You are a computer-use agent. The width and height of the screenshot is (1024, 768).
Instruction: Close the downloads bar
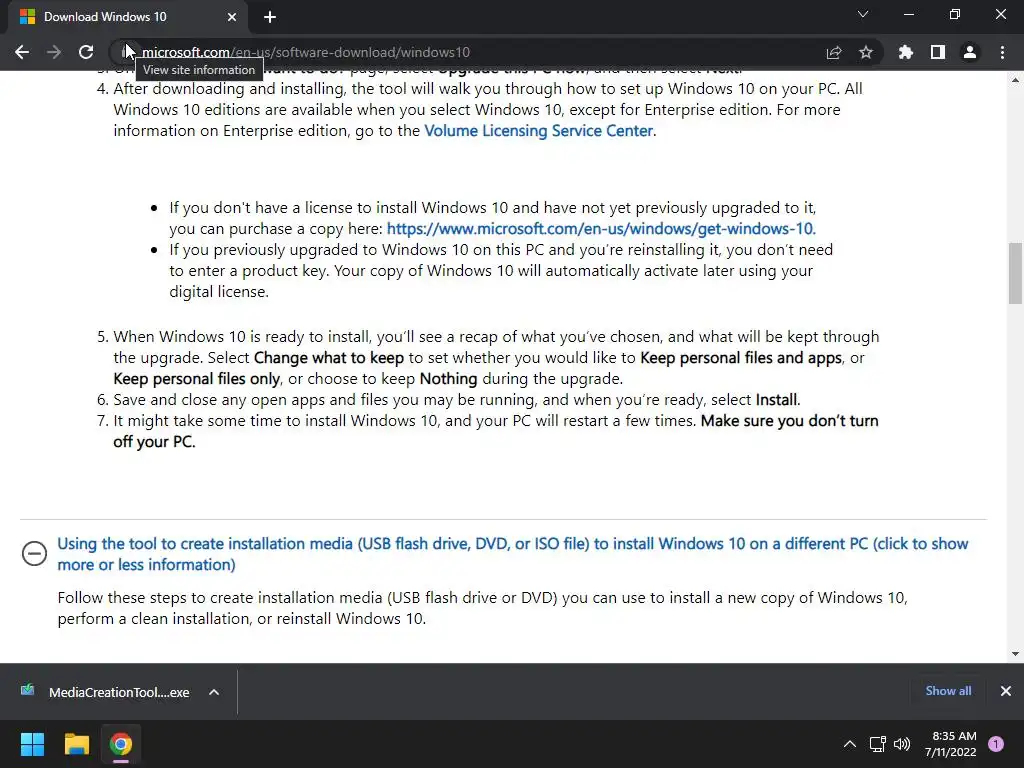pos(1006,691)
